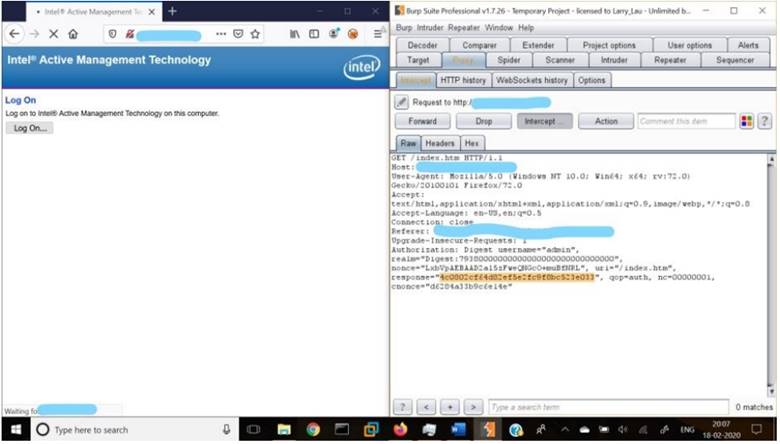This screenshot has height=444, width=780.
Task: Click the search help question mark button
Action: [x=402, y=407]
